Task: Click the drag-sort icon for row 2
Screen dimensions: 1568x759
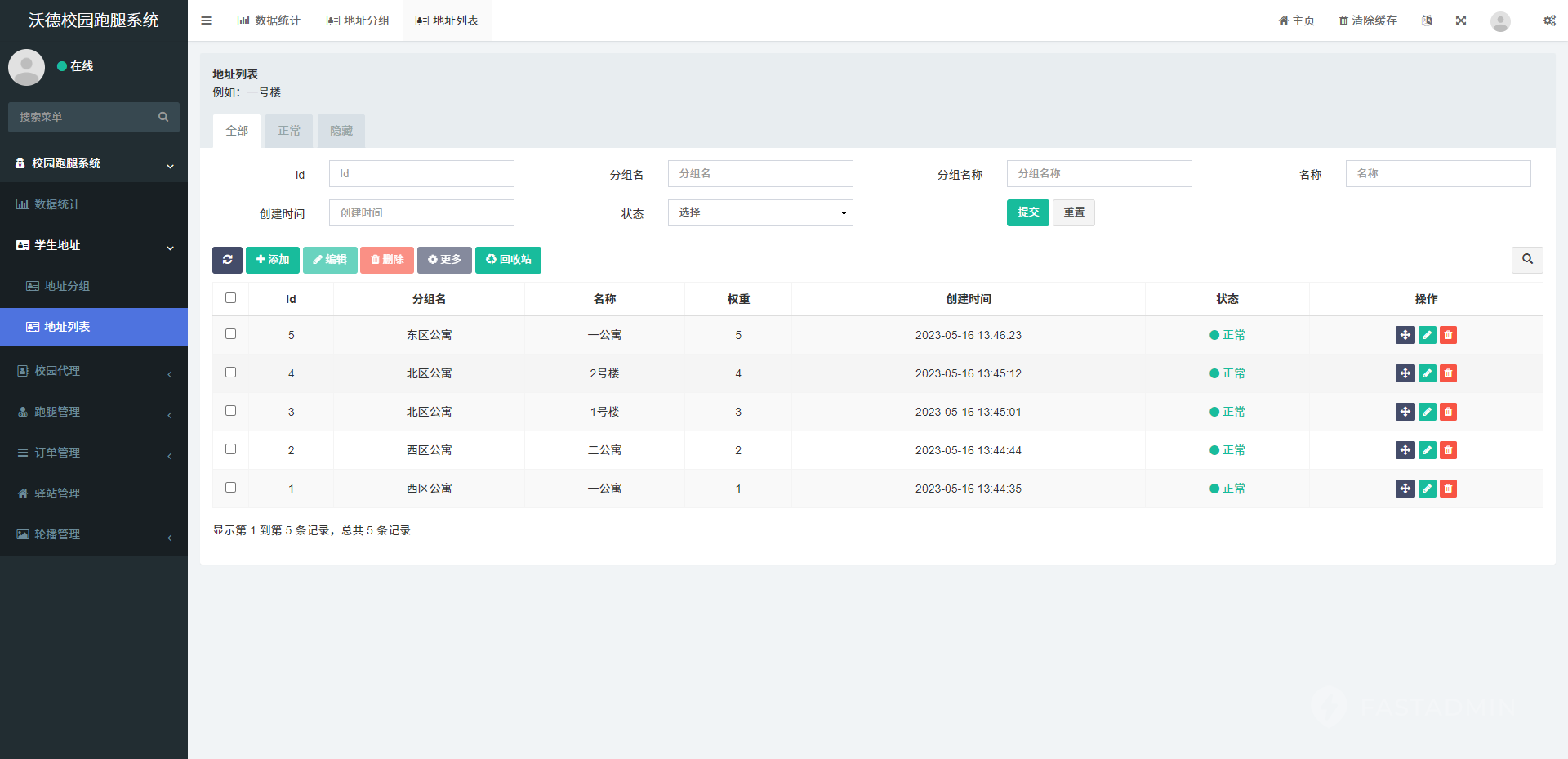Action: pos(1405,450)
